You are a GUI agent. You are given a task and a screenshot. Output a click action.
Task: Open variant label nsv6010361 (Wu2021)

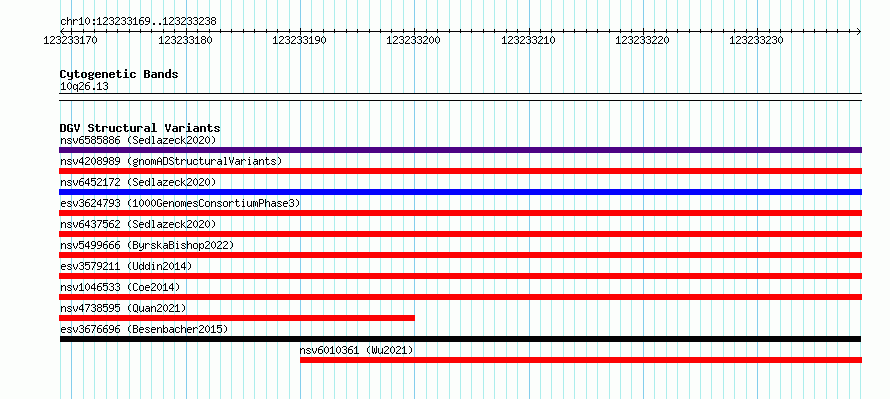[x=356, y=350]
